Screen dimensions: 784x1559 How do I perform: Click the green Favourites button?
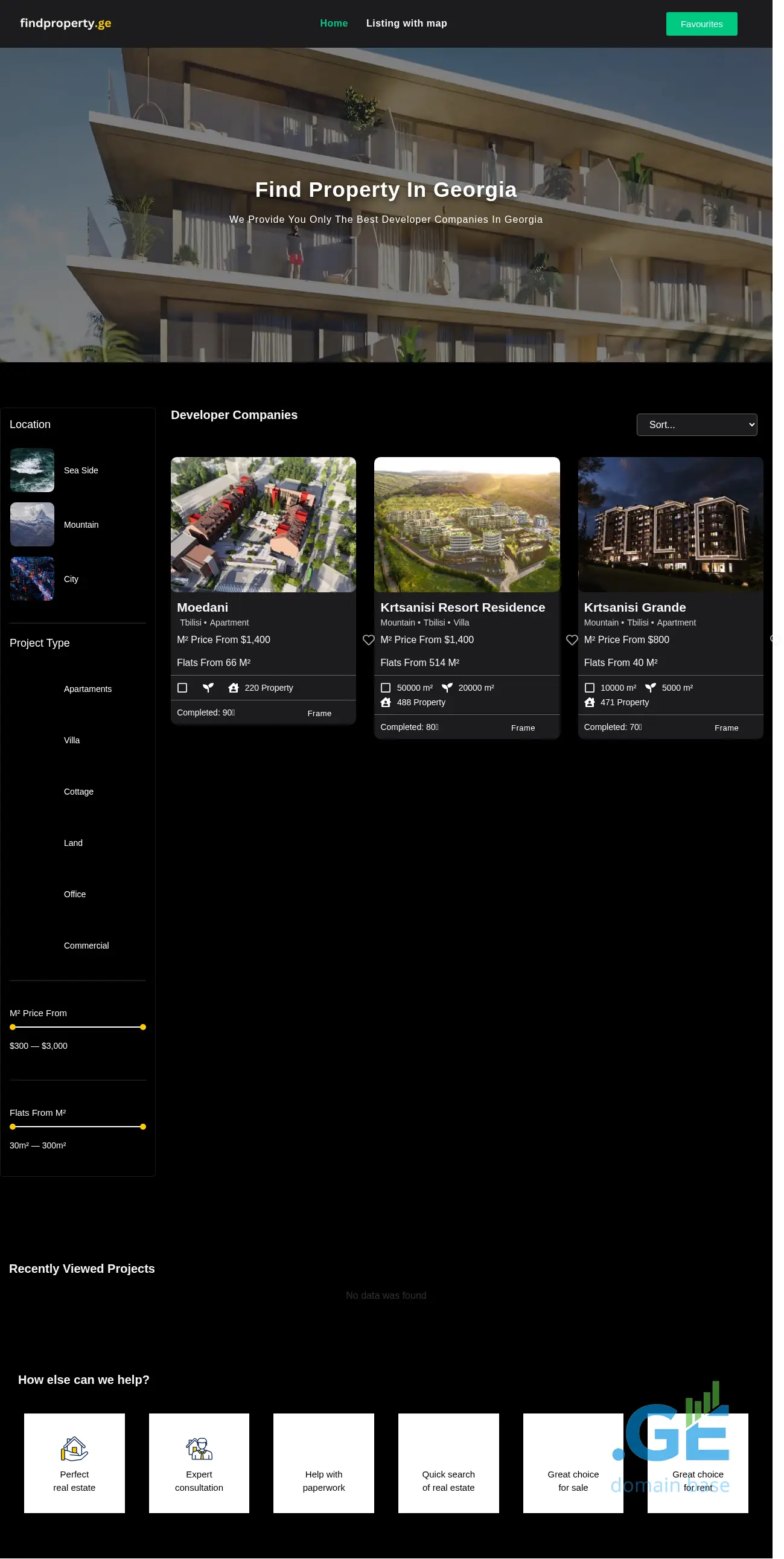click(x=701, y=24)
